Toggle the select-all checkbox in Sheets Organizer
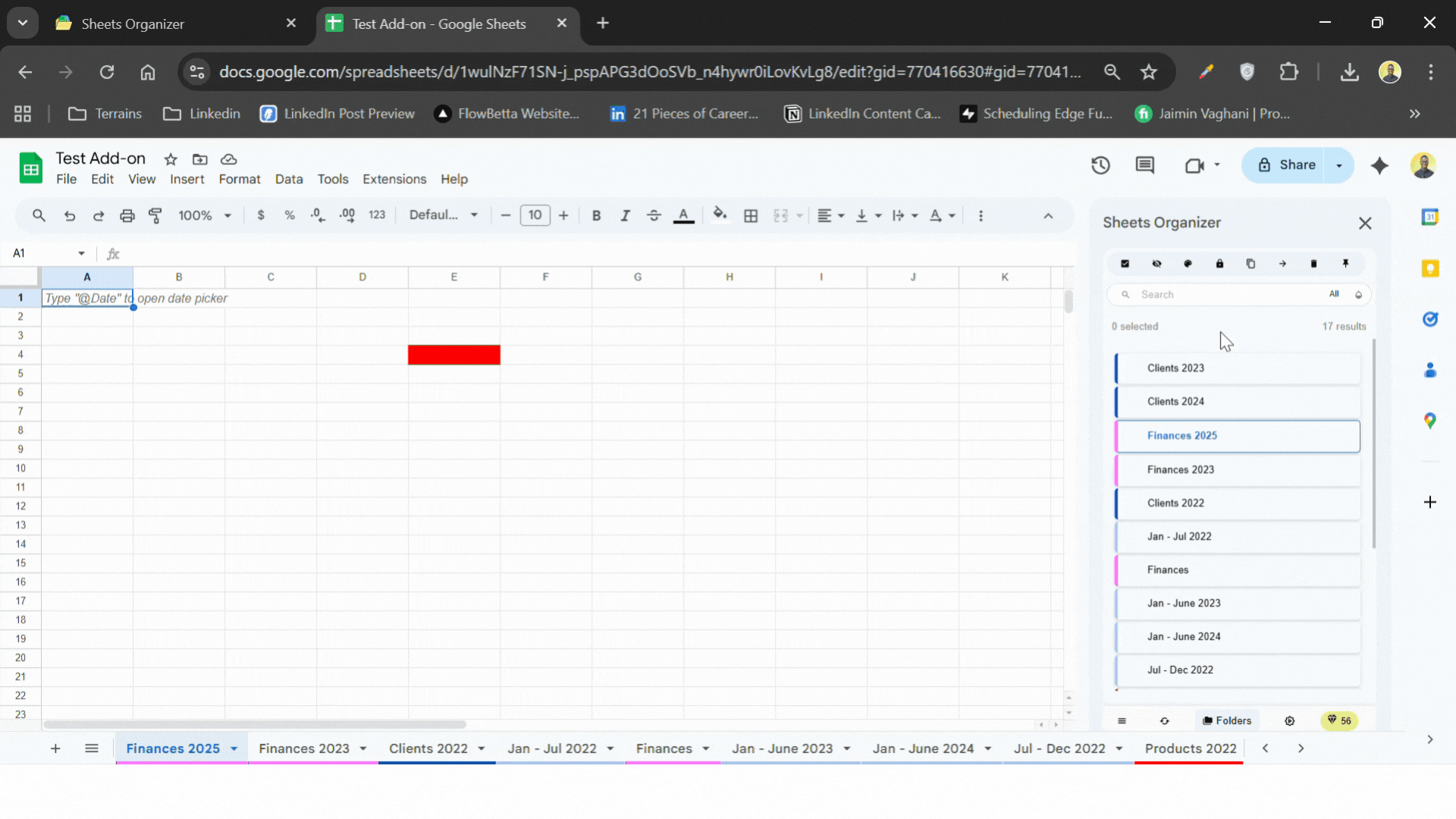1456x819 pixels. [x=1125, y=264]
